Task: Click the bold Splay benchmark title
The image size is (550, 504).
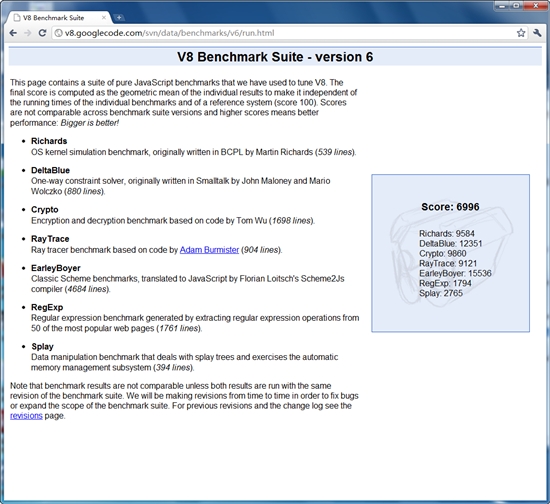Action: [42, 347]
